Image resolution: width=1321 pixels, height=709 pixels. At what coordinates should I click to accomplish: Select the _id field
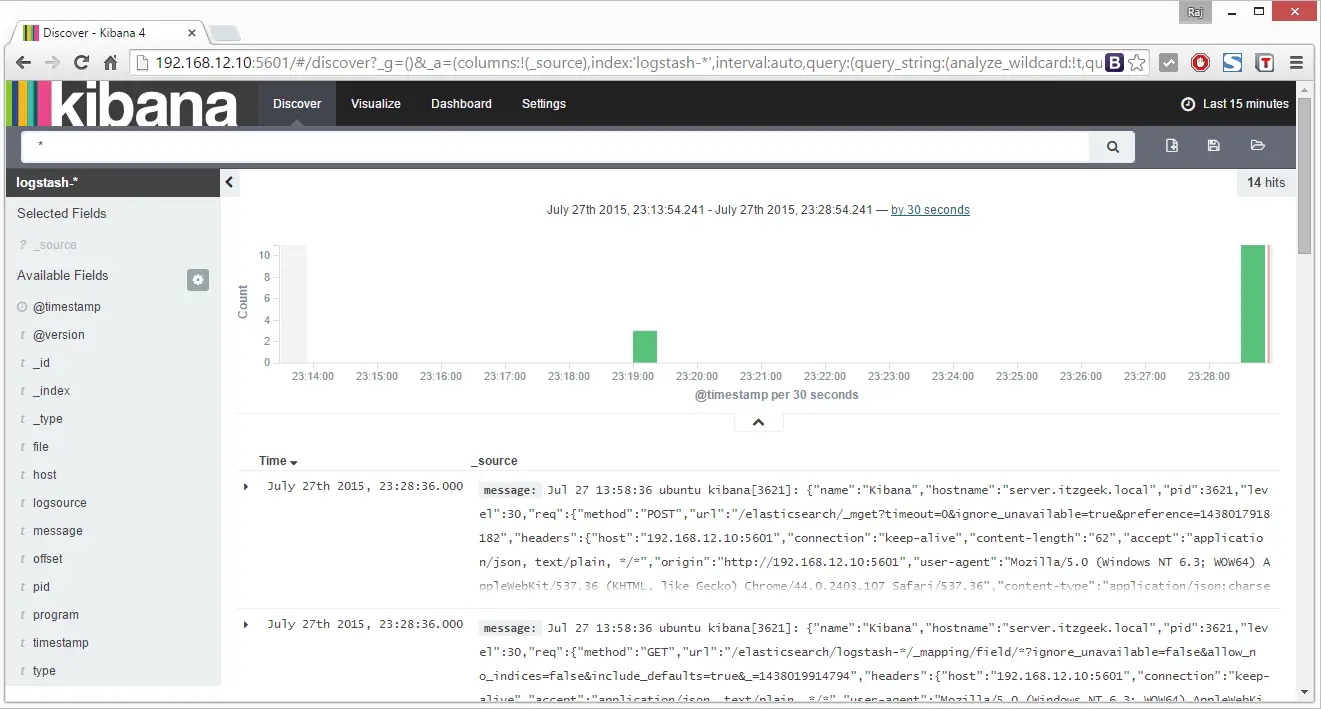pos(41,363)
